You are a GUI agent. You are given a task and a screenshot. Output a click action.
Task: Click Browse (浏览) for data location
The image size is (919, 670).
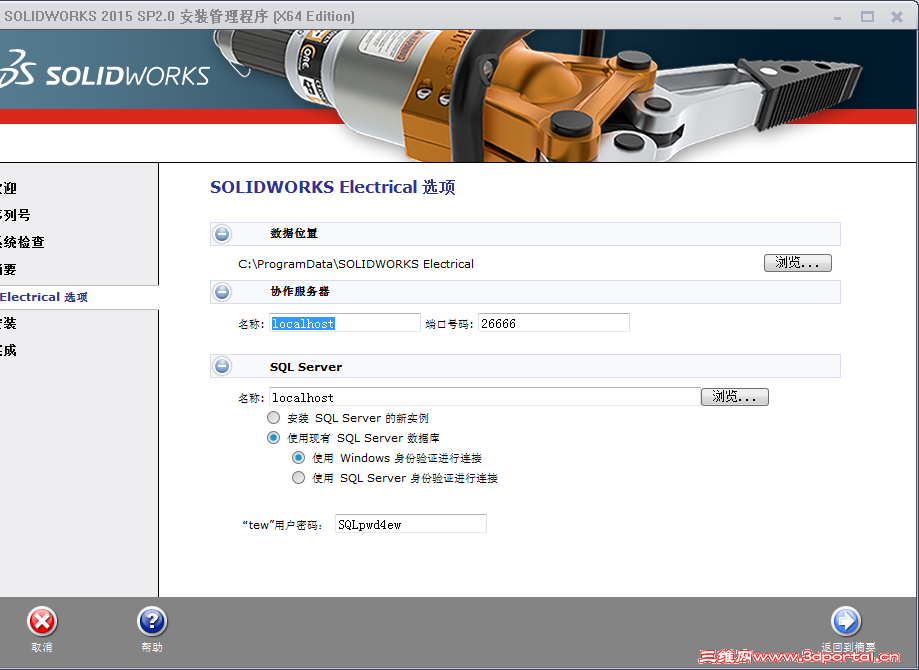[x=798, y=263]
